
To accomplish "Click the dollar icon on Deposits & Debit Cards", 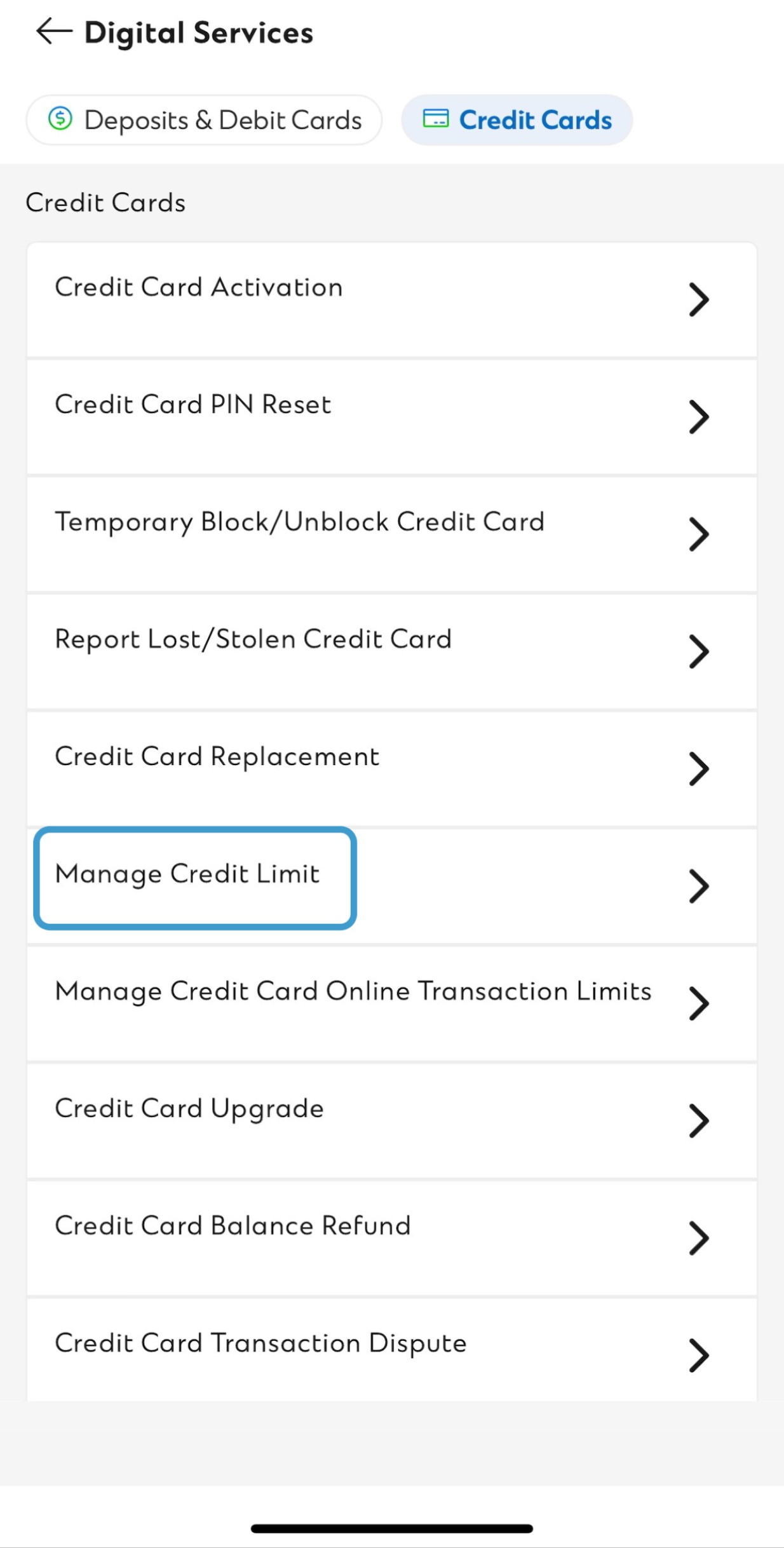I will click(60, 119).
